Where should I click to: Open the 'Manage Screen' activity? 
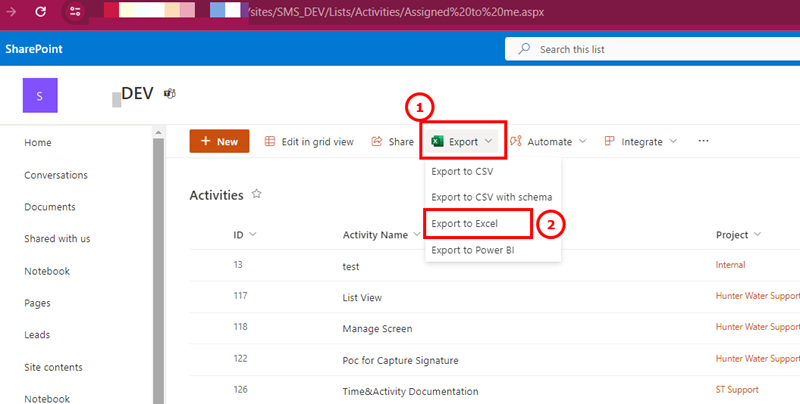(x=378, y=329)
